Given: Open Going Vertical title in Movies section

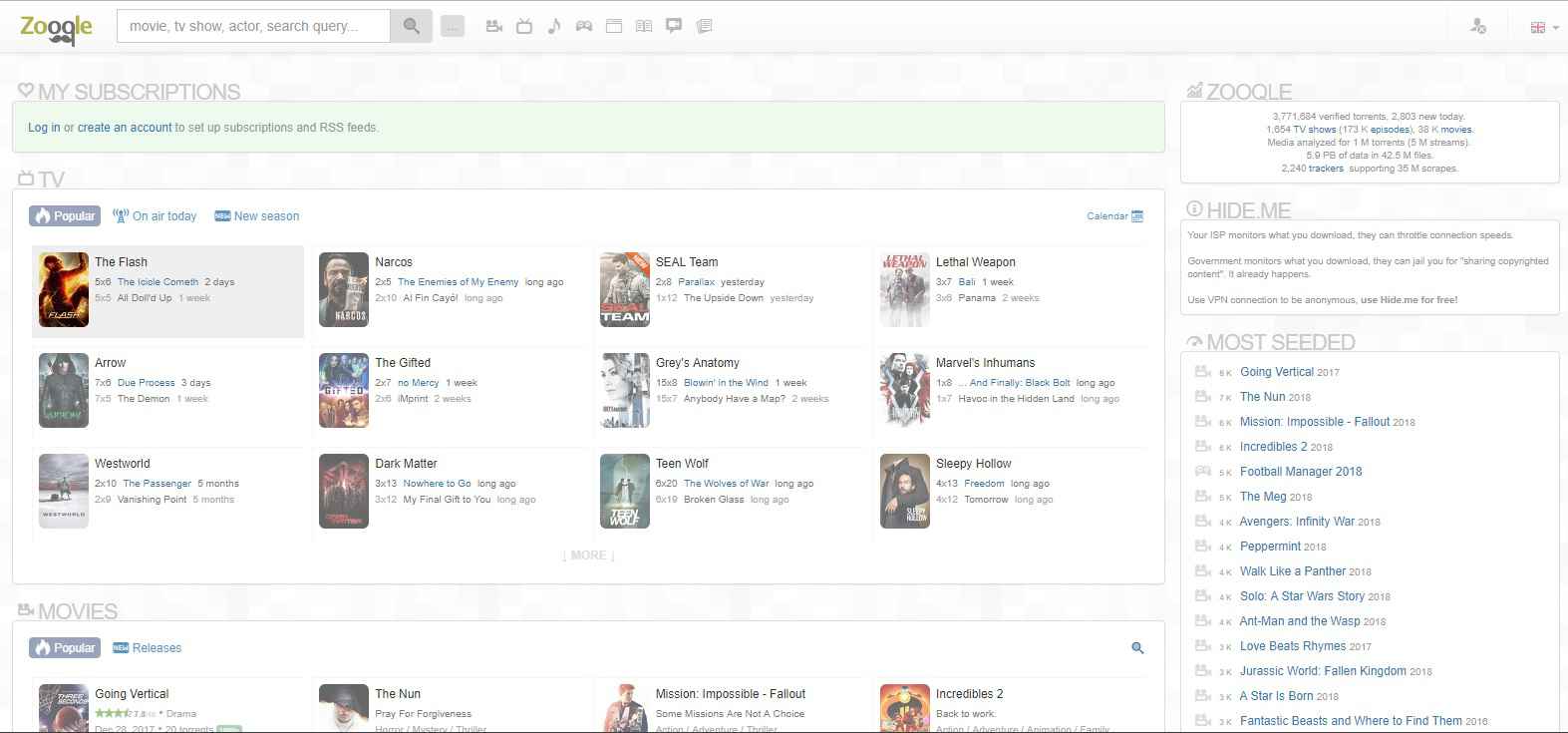Looking at the screenshot, I should pyautogui.click(x=132, y=694).
